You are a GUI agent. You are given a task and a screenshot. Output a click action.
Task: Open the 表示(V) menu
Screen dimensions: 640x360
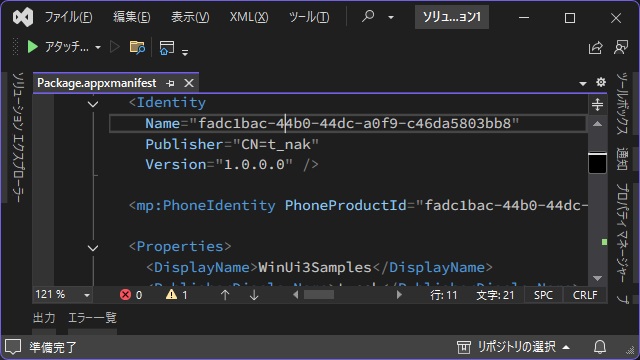coord(190,17)
